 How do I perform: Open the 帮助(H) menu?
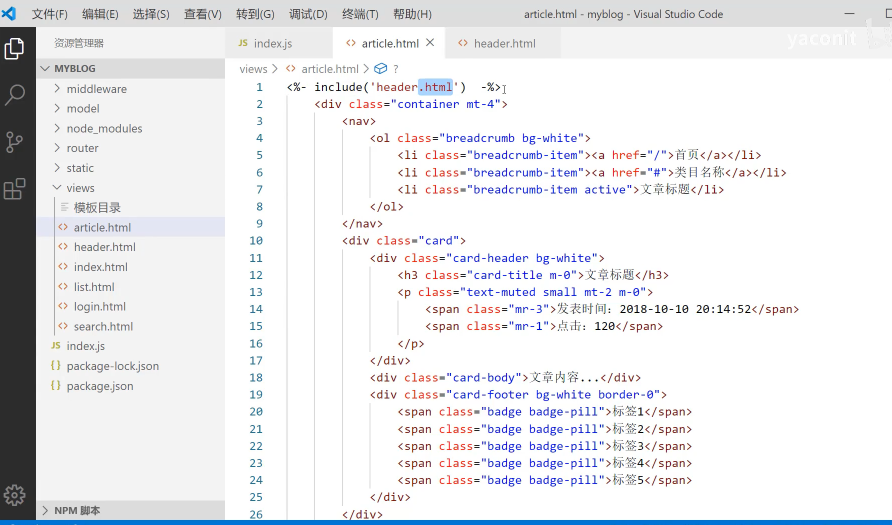[x=412, y=14]
